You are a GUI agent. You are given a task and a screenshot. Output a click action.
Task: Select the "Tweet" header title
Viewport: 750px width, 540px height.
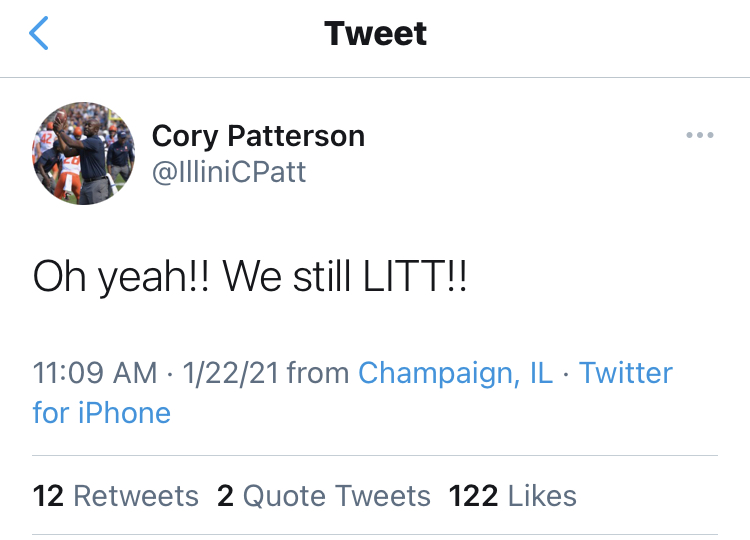point(375,34)
